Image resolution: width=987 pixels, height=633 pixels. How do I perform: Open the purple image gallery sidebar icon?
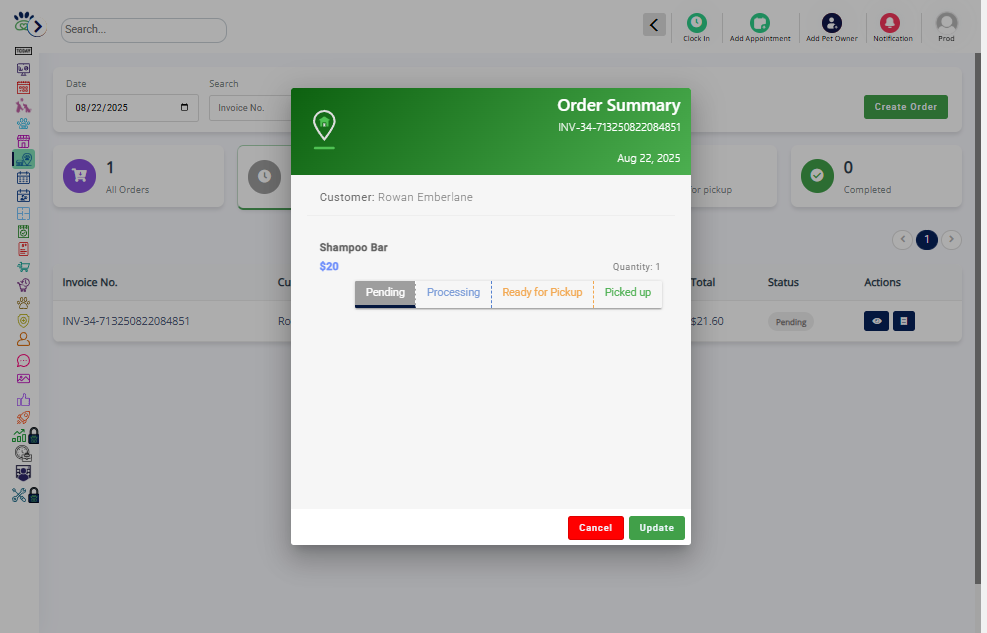click(x=23, y=379)
